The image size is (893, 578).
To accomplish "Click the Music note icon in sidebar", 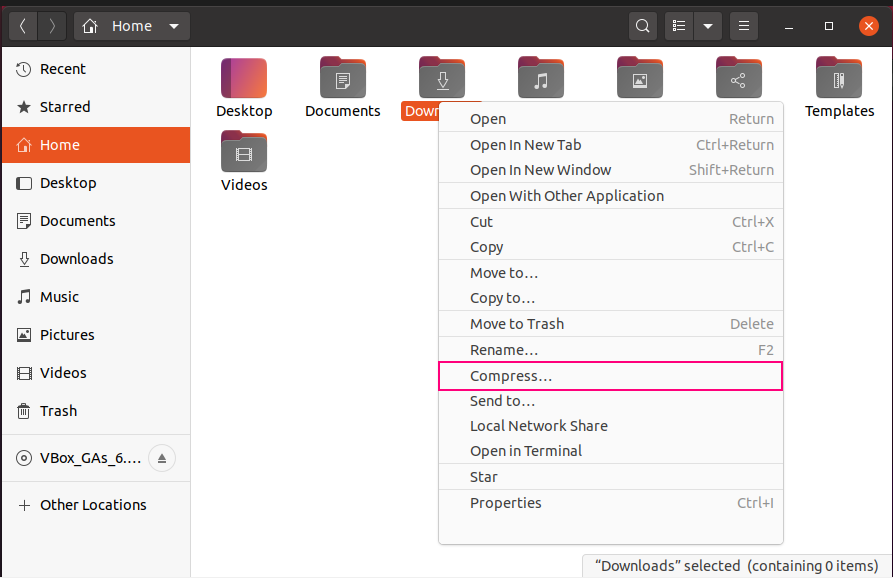I will [x=23, y=297].
